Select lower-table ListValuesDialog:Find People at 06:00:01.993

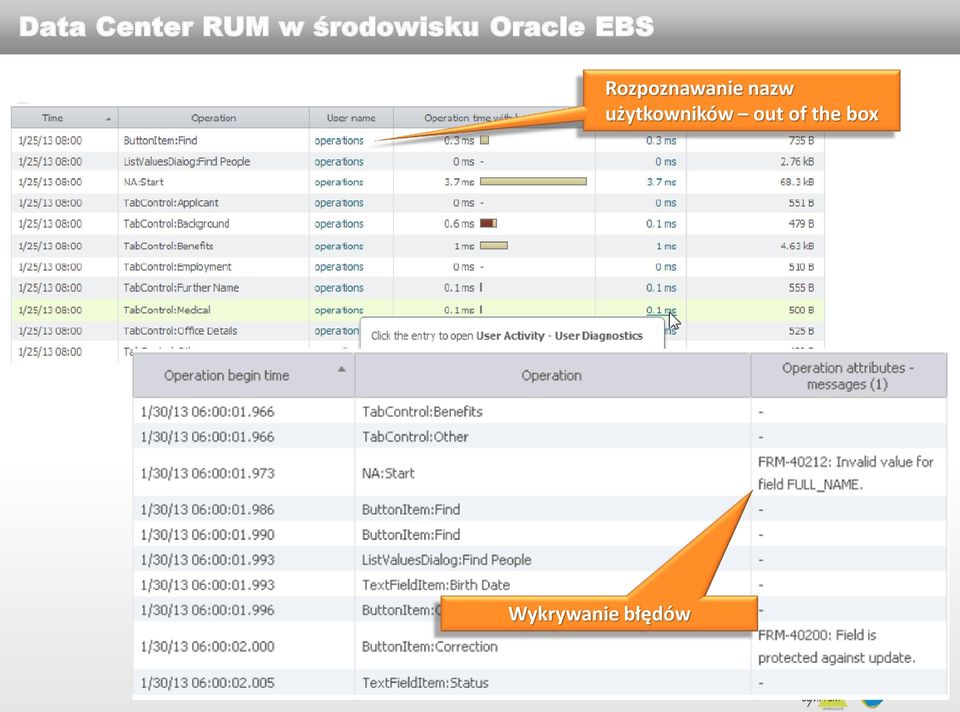click(446, 560)
